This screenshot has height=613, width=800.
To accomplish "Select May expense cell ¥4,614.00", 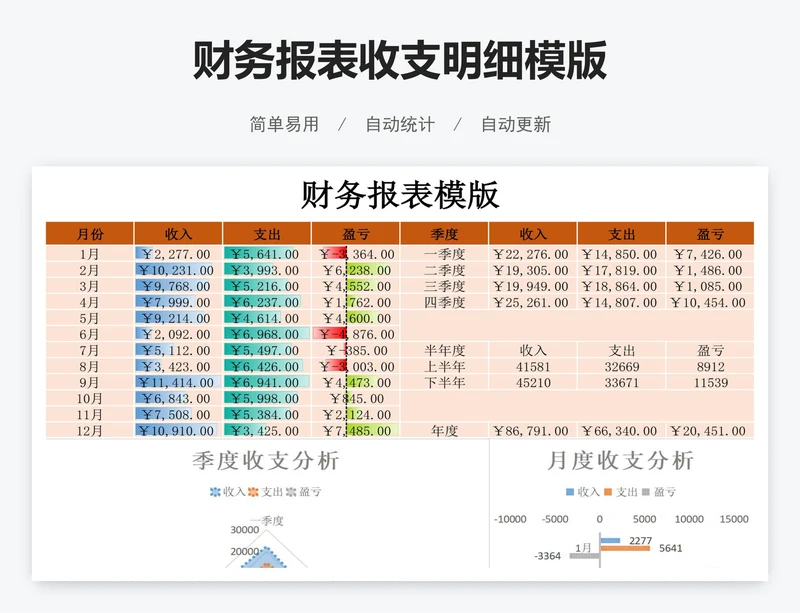I will [267, 318].
